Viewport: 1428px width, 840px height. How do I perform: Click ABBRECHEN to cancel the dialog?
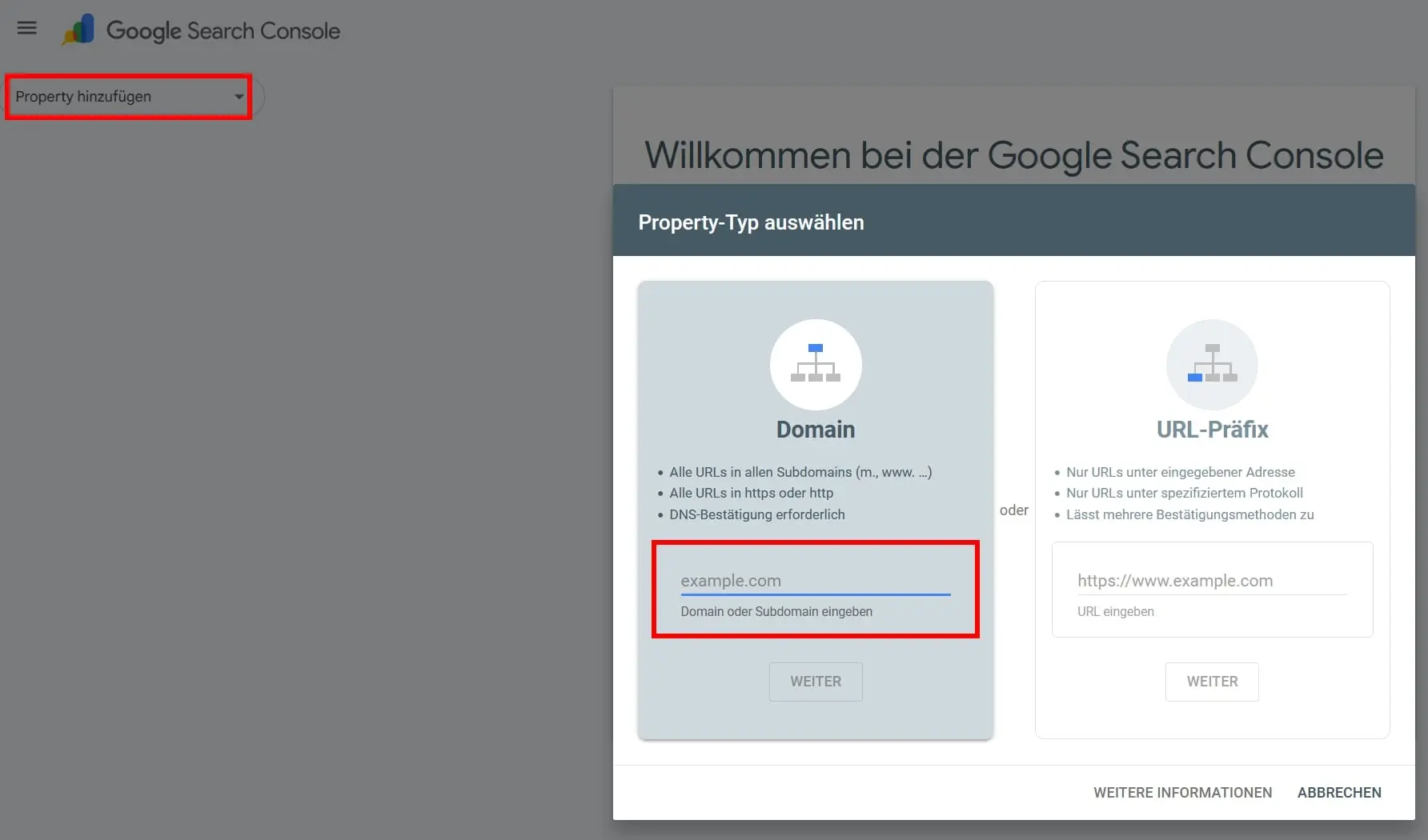(x=1339, y=793)
